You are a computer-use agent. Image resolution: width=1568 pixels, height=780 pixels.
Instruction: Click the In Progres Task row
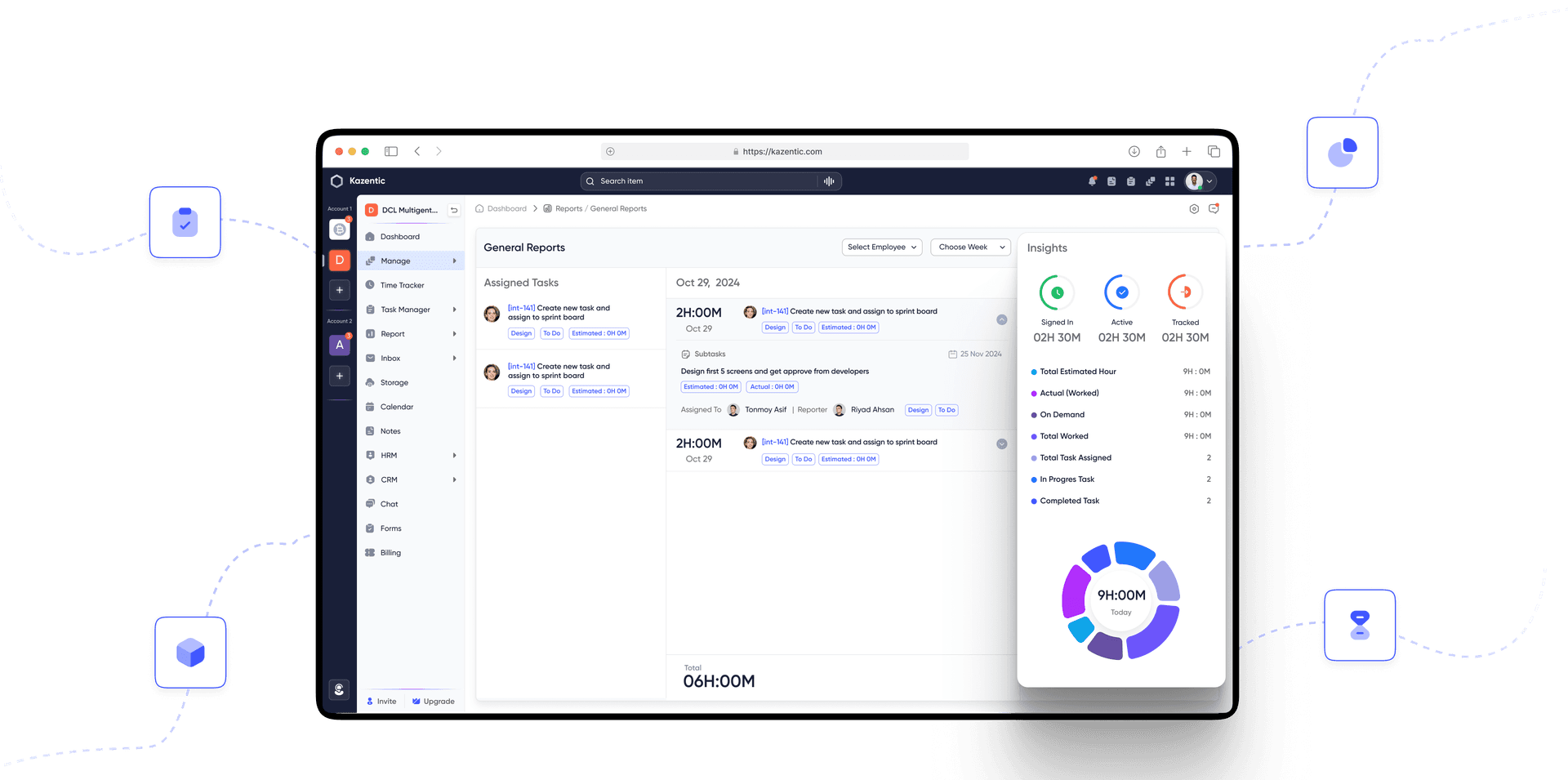click(x=1120, y=479)
